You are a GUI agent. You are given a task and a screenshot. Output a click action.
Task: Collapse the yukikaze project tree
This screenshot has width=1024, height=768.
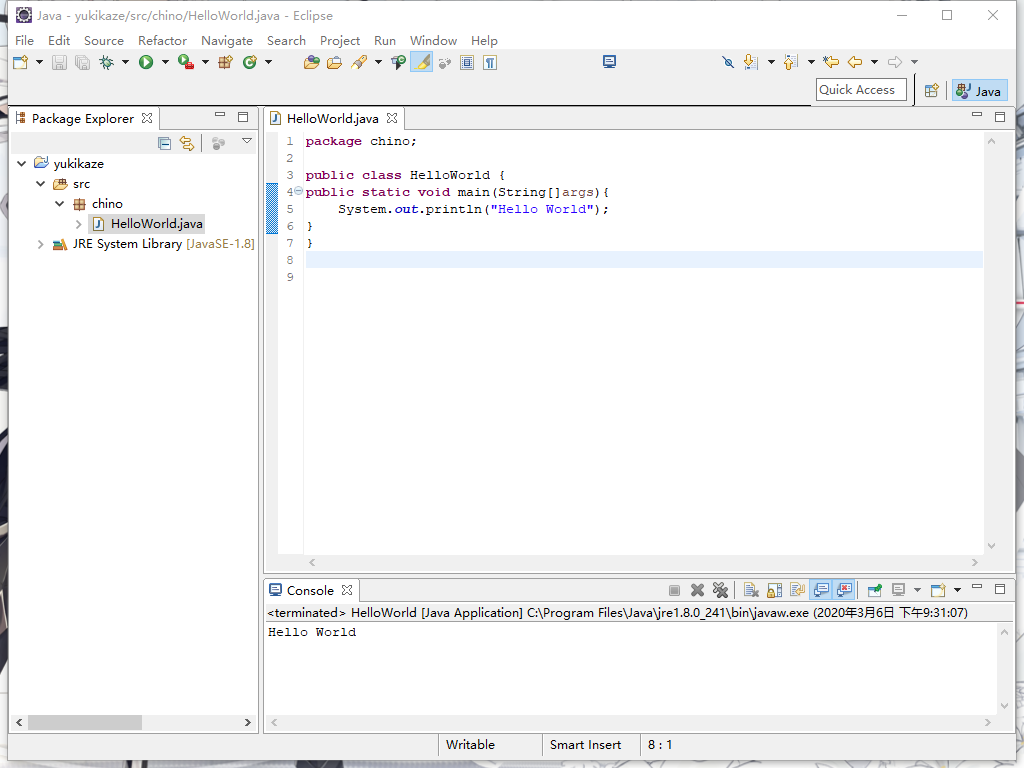(x=22, y=163)
